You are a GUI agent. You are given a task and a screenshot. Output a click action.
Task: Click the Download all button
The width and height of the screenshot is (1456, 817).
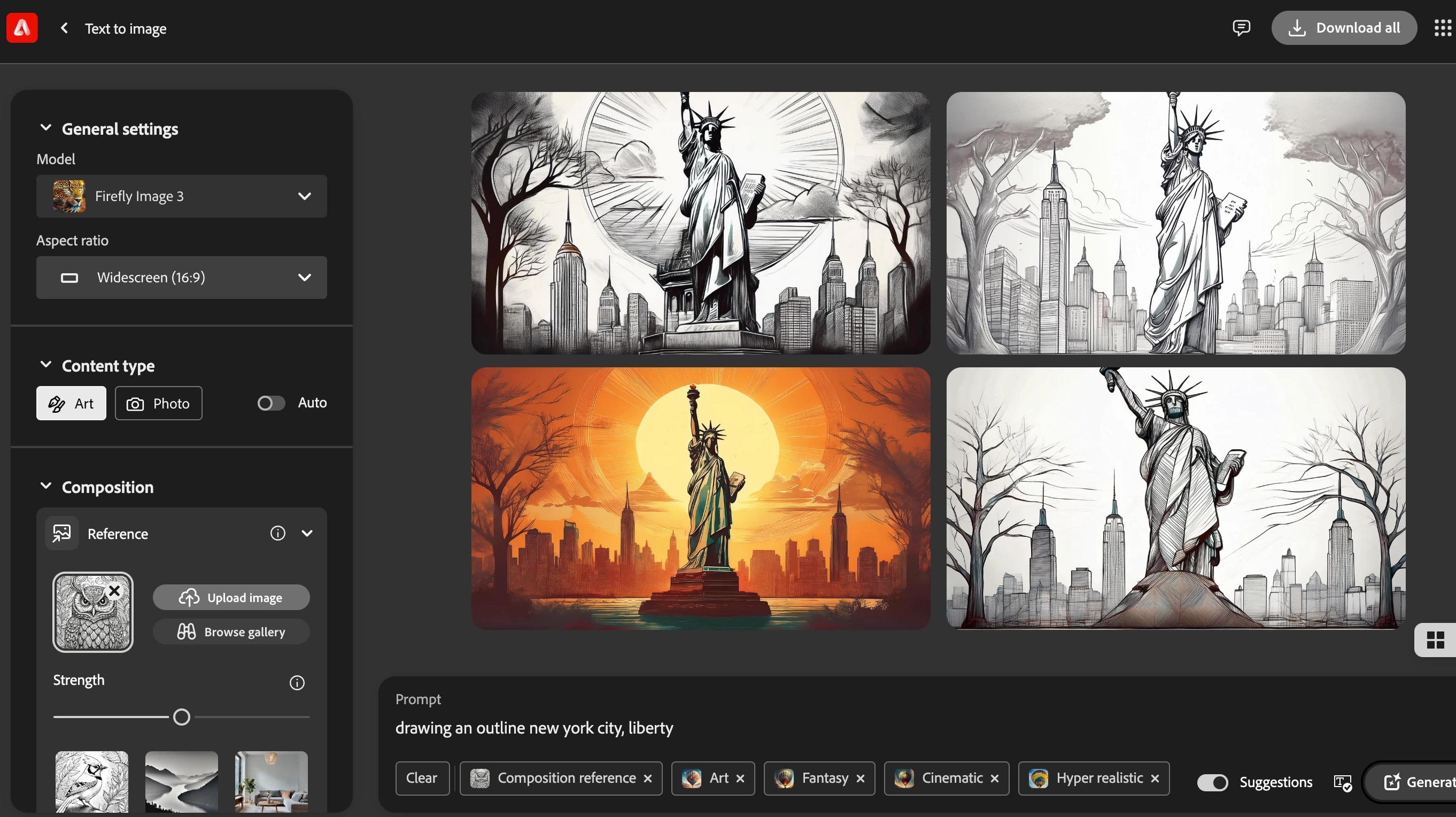1344,28
